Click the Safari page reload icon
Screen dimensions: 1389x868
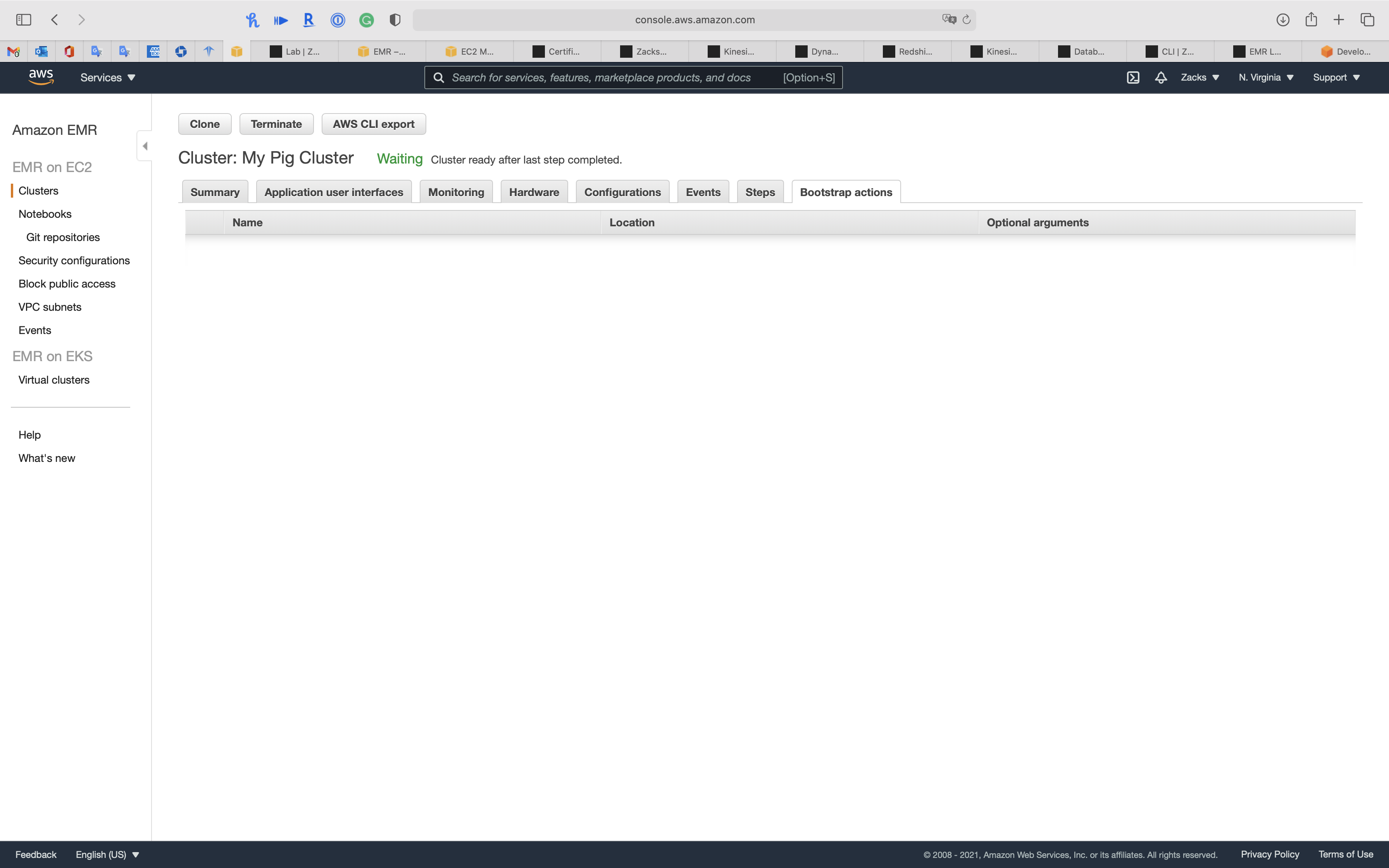(x=967, y=19)
